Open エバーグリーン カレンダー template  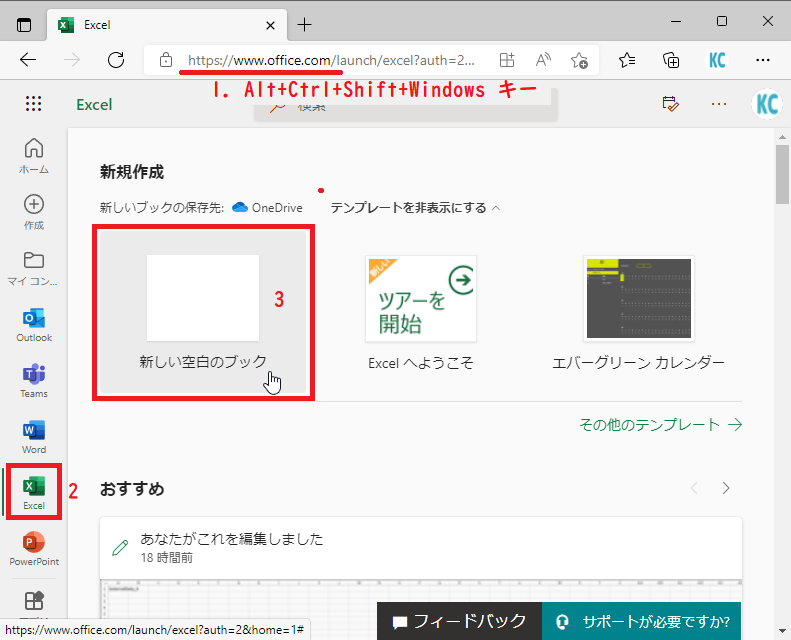tap(638, 313)
